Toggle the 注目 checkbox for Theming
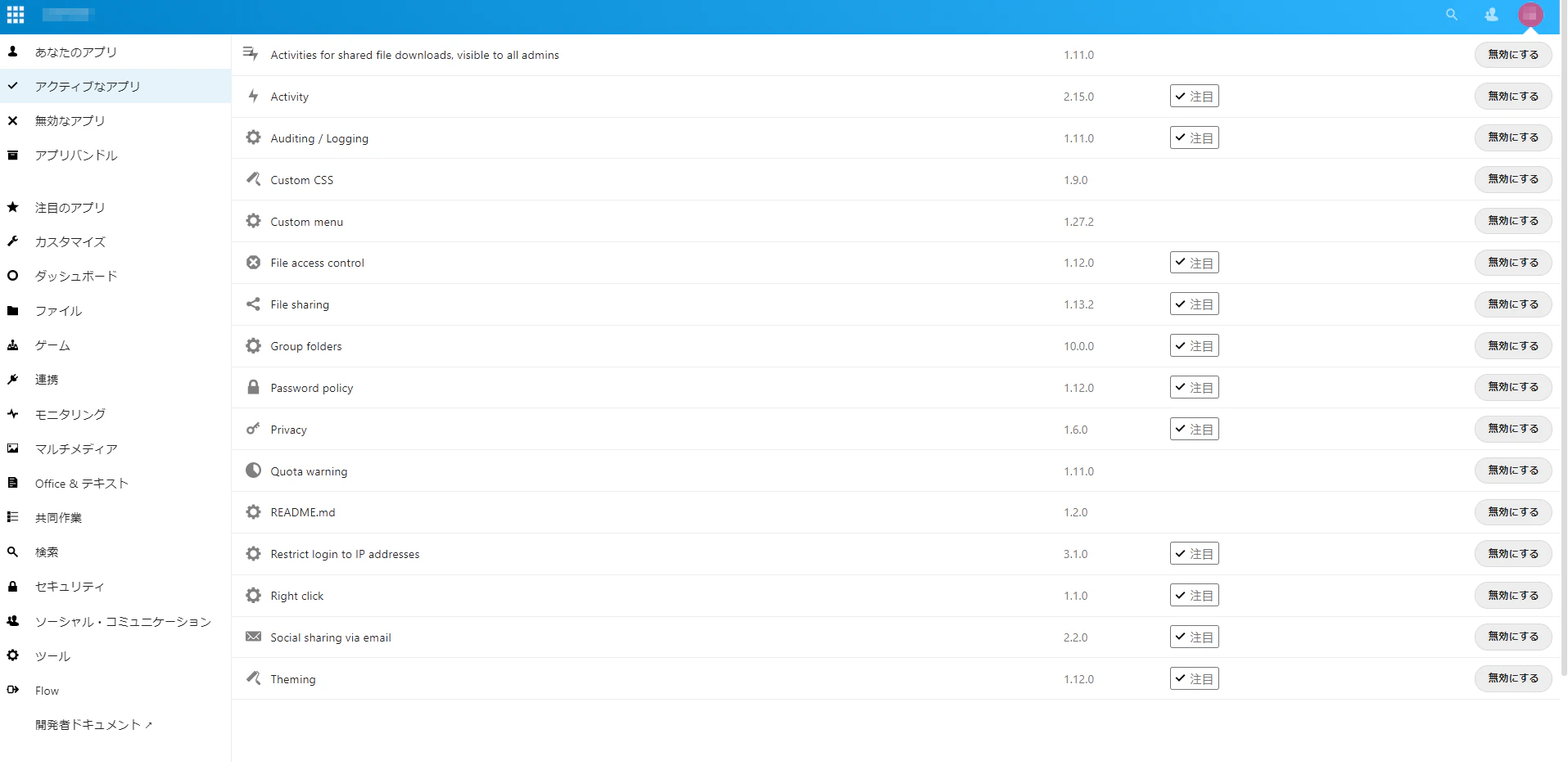 coord(1194,678)
